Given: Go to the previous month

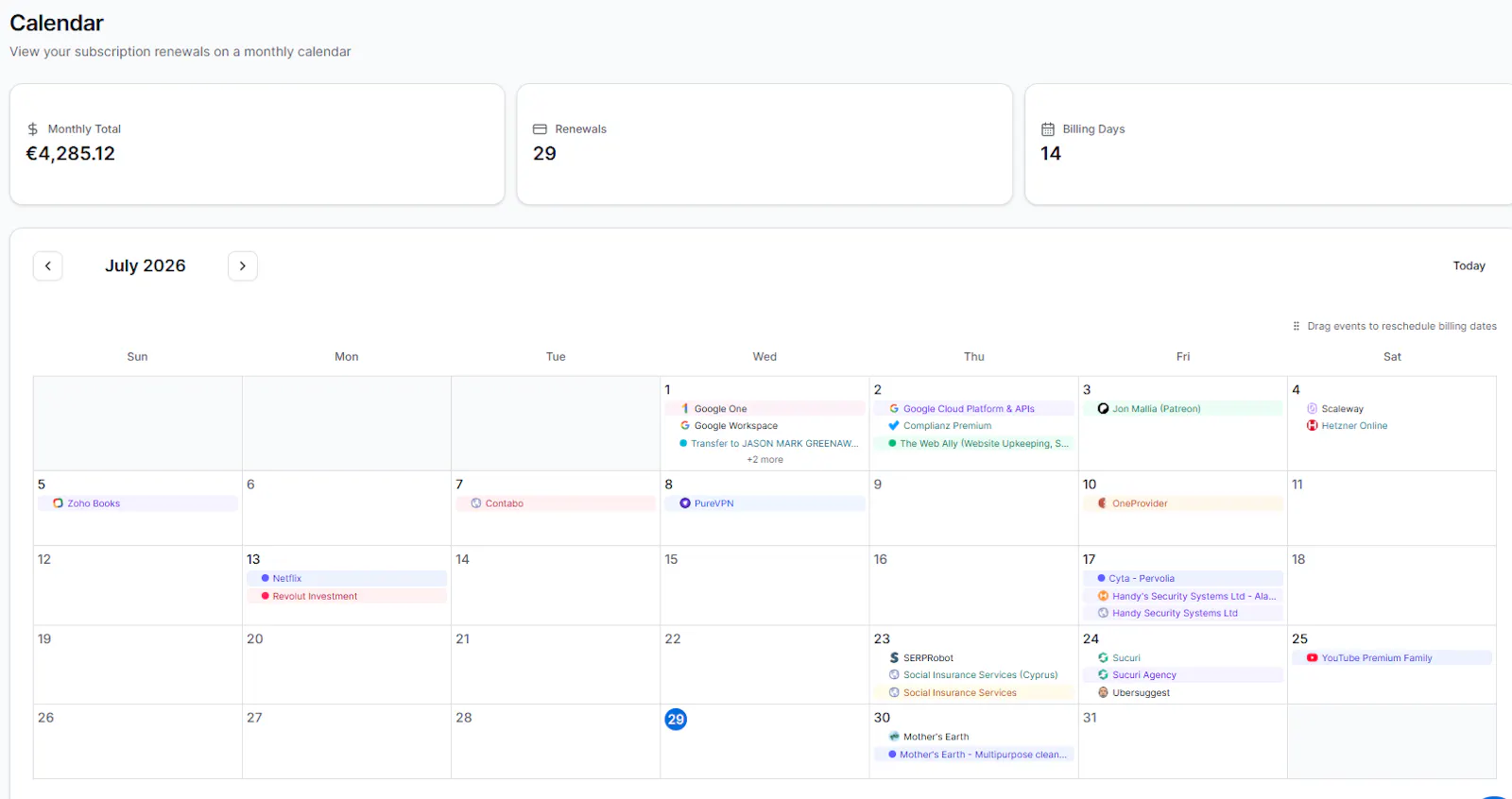Looking at the screenshot, I should tap(48, 266).
